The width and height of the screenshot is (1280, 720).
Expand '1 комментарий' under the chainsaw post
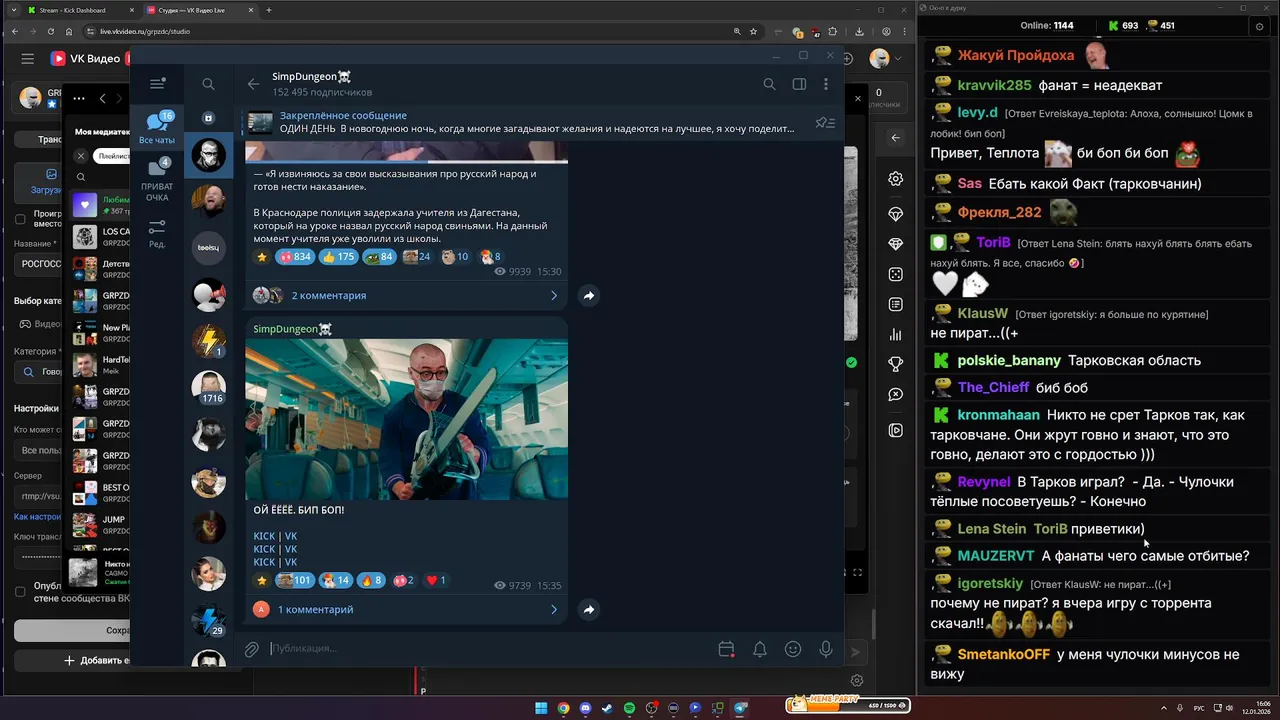(x=406, y=609)
